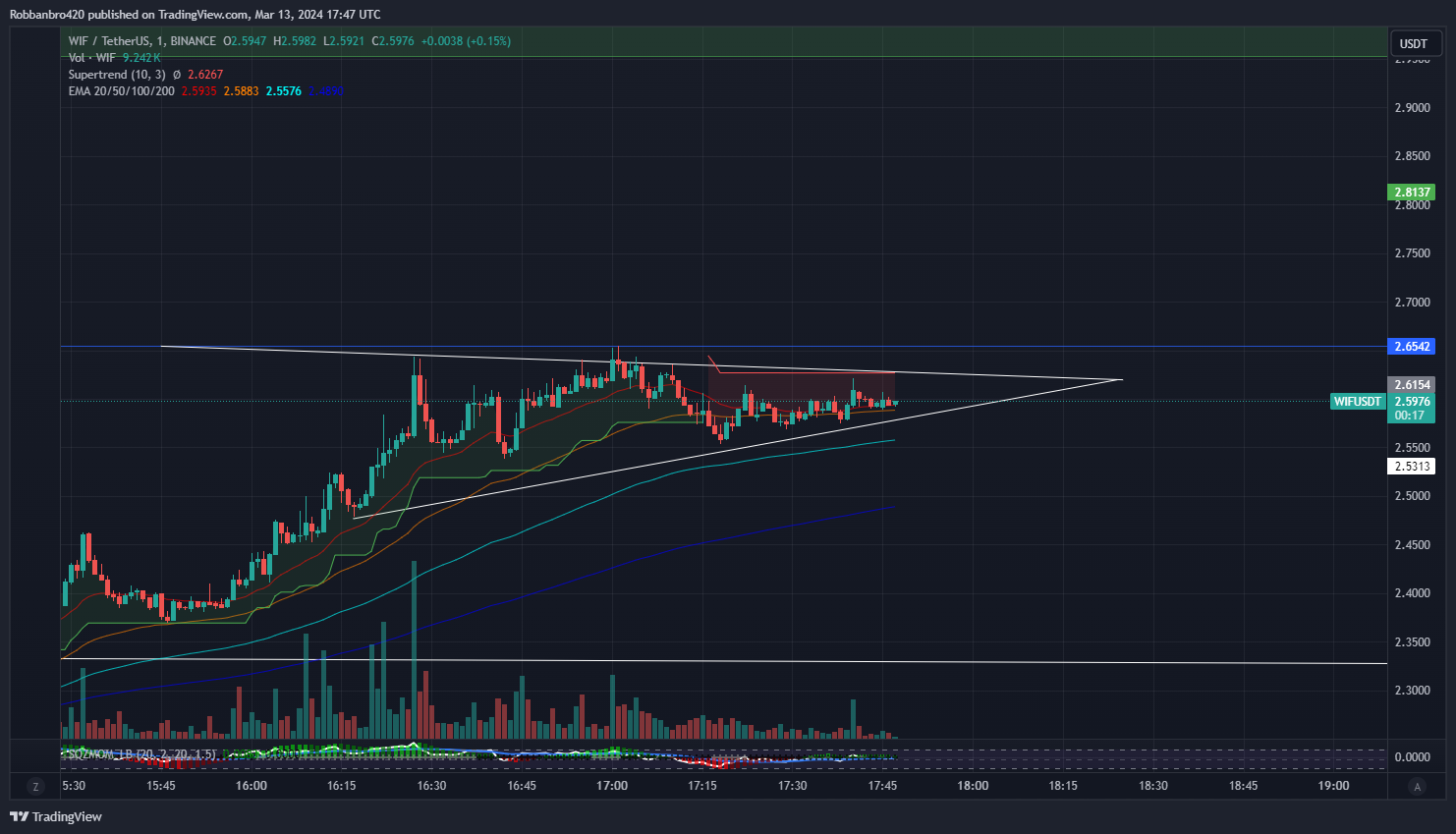The height and width of the screenshot is (834, 1456).
Task: Click the Supertrend value 2.6267
Action: tap(205, 75)
